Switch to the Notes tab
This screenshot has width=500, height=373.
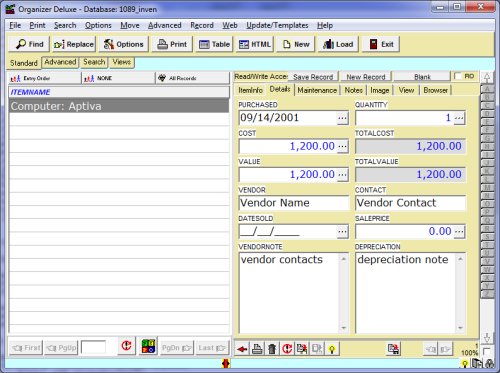click(353, 90)
